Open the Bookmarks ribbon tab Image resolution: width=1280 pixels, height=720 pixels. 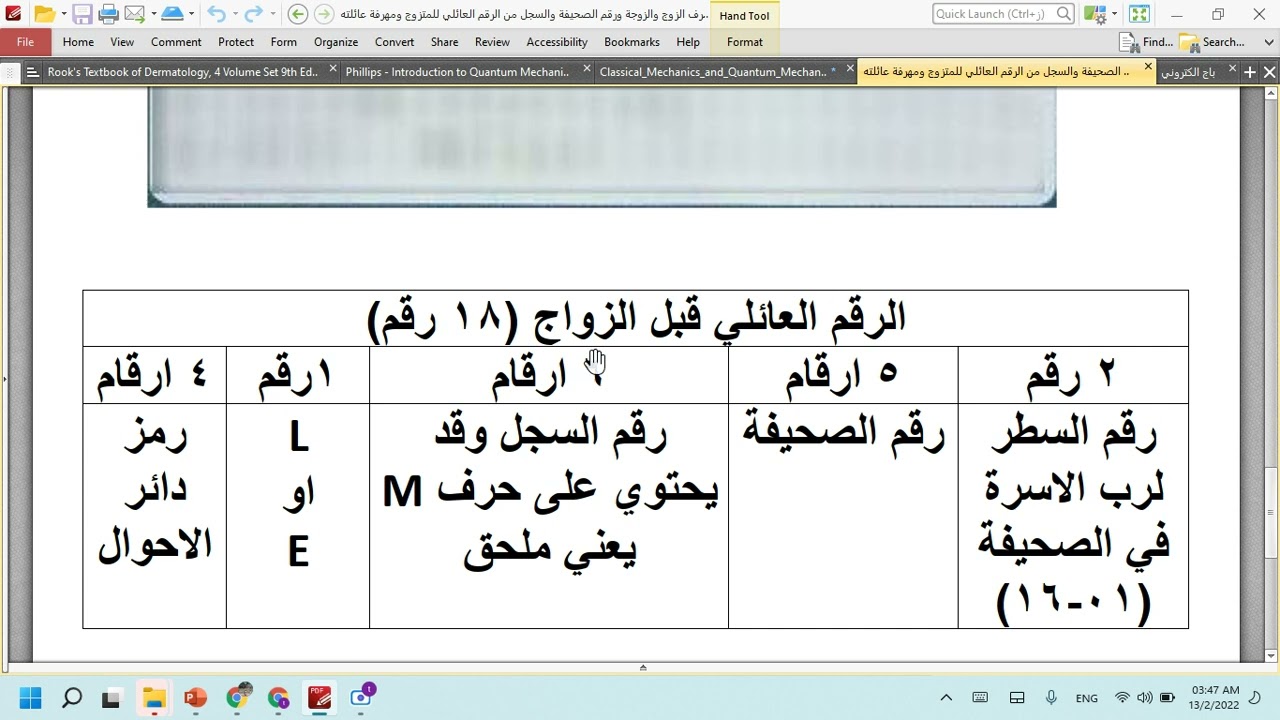click(x=632, y=42)
